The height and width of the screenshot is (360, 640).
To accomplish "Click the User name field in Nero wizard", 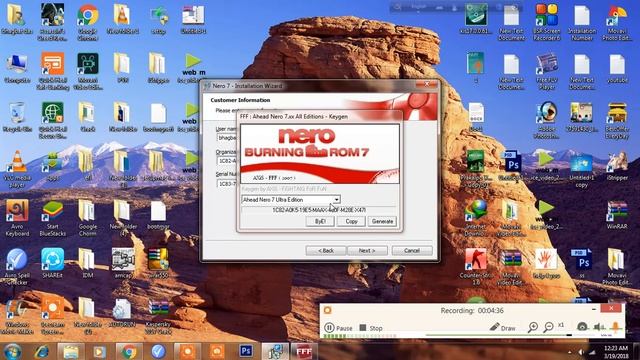I will [227, 138].
